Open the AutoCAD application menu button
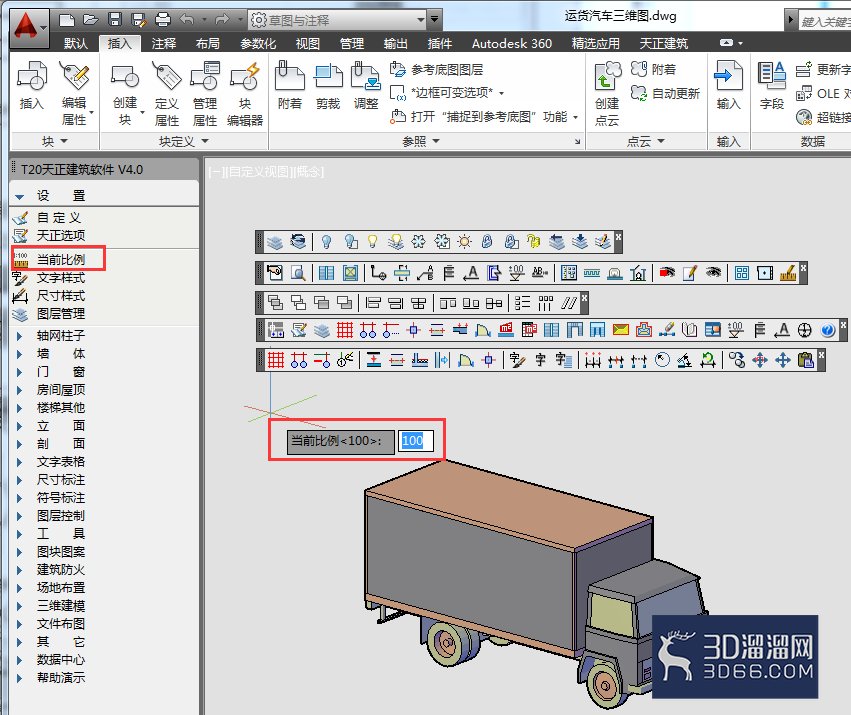This screenshot has height=715, width=851. point(28,26)
